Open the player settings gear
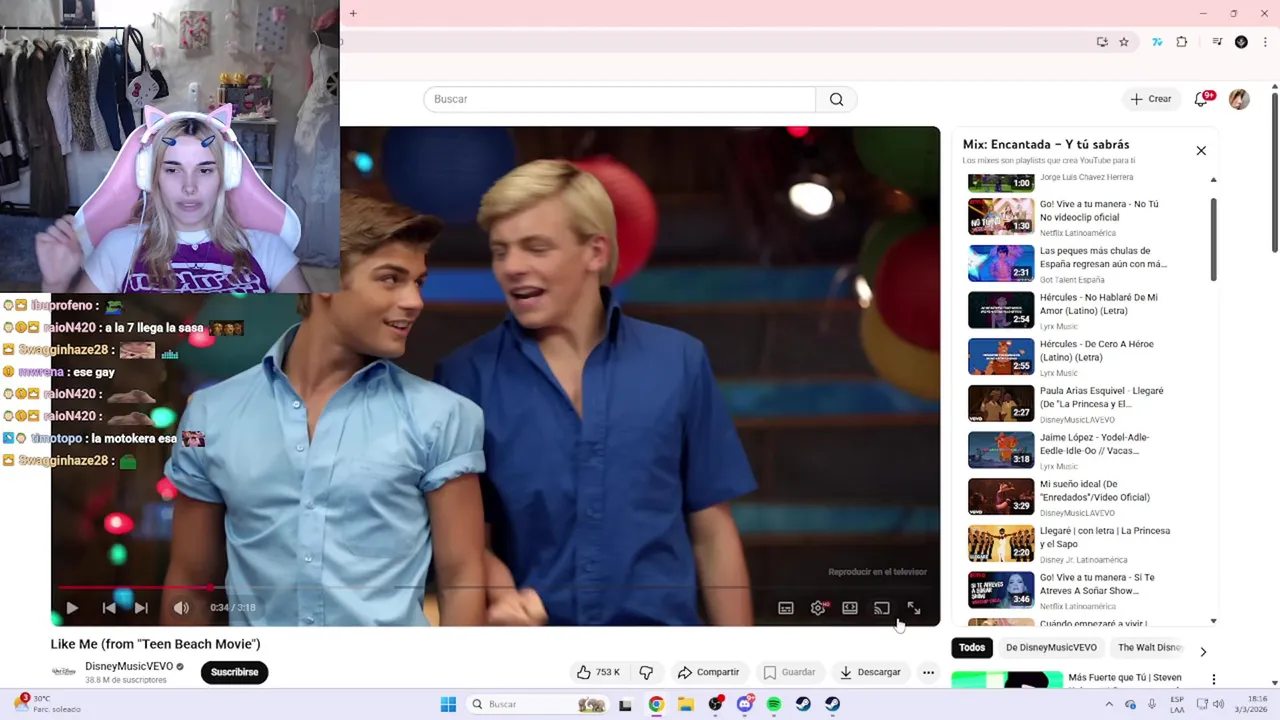The height and width of the screenshot is (720, 1280). (x=818, y=608)
